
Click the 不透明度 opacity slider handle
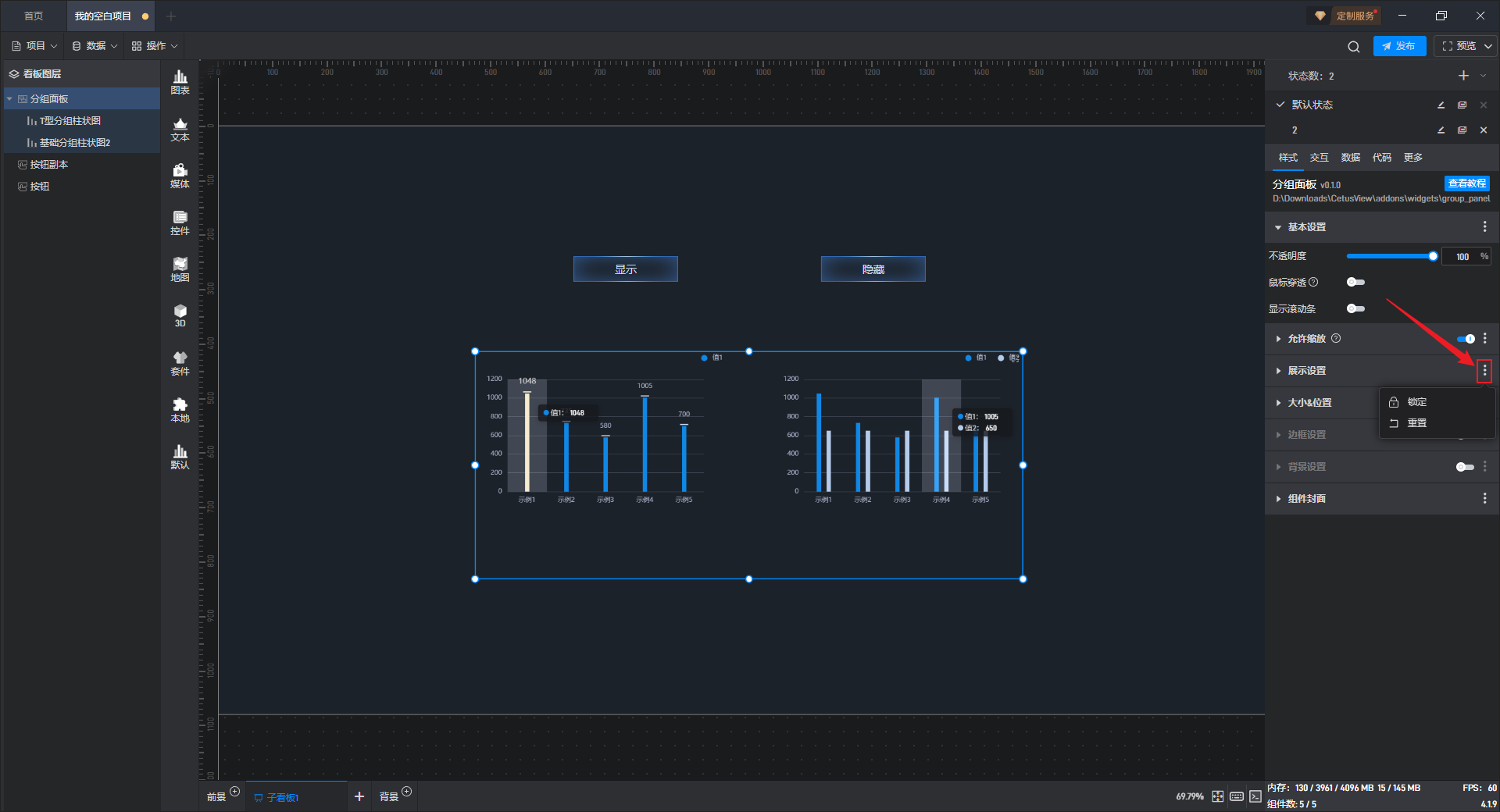(1433, 256)
